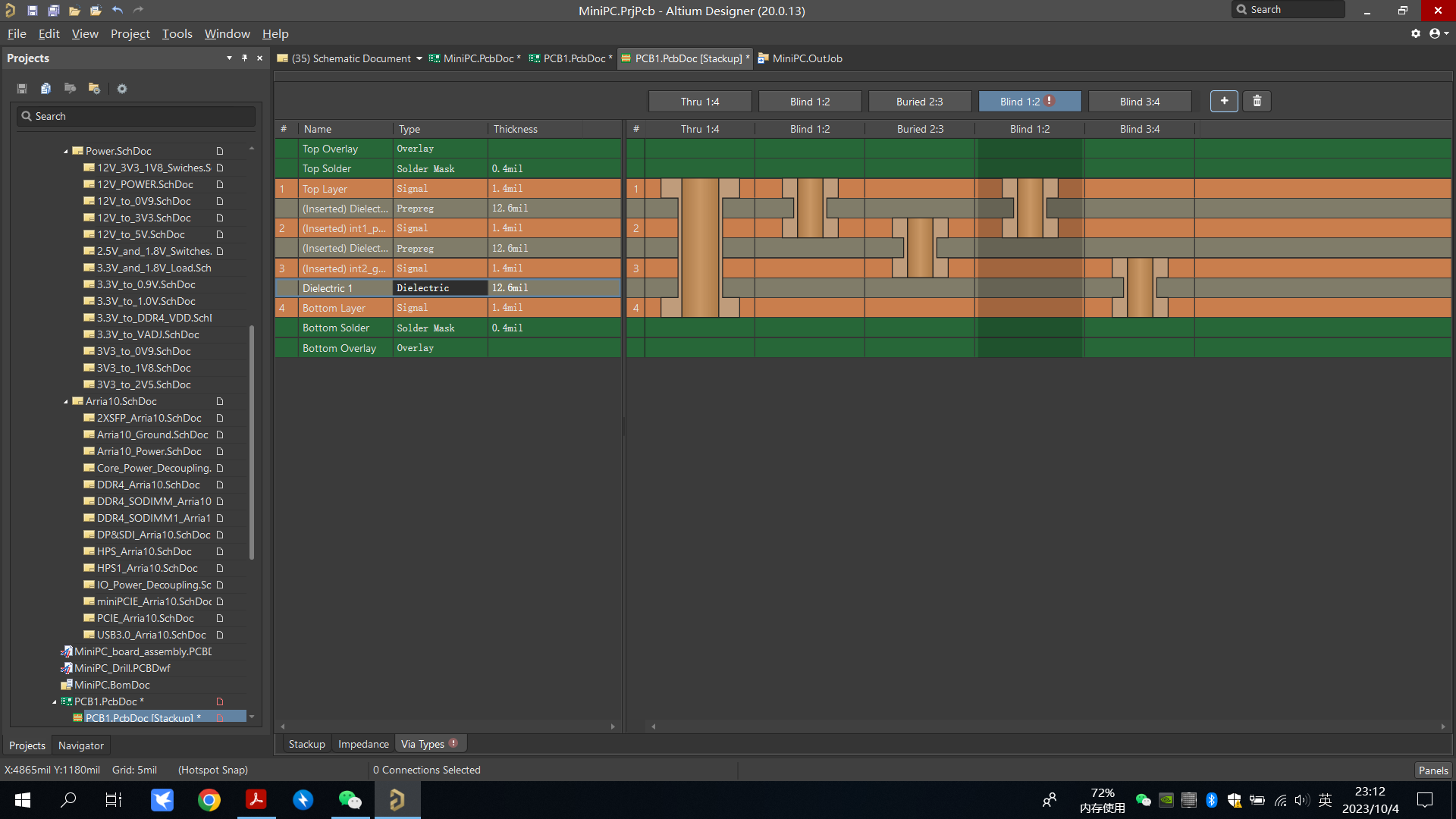Click the Bottom Layer Signal type cell
The width and height of the screenshot is (1456, 819).
[x=440, y=308]
